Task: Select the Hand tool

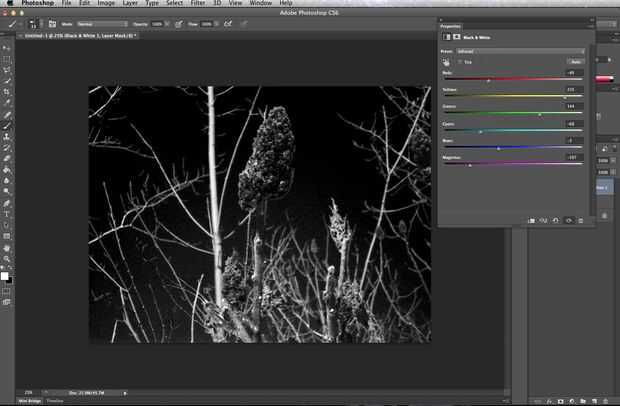Action: [6, 248]
